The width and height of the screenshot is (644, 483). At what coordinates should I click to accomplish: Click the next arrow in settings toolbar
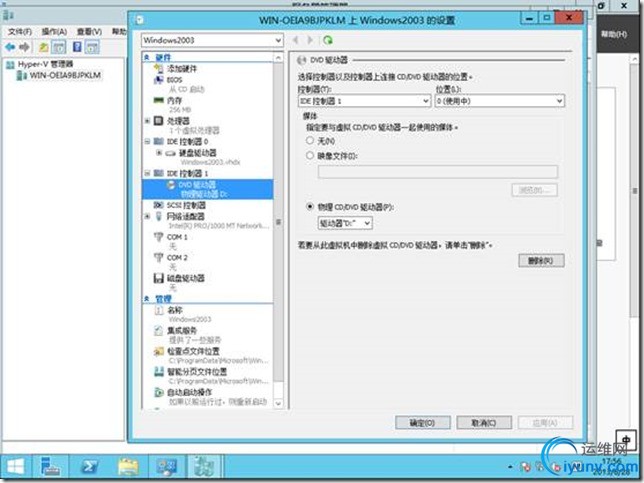pyautogui.click(x=310, y=40)
